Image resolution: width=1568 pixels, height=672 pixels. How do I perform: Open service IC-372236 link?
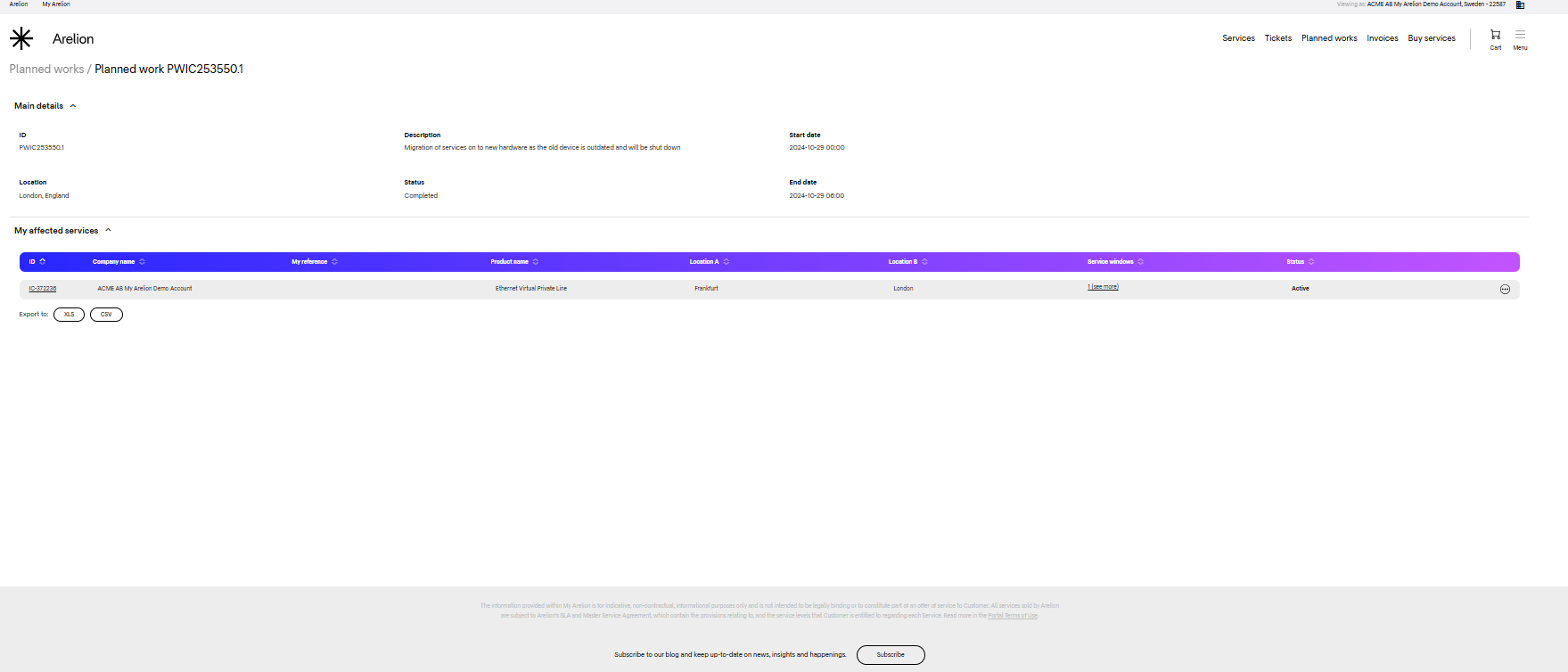pyautogui.click(x=42, y=289)
